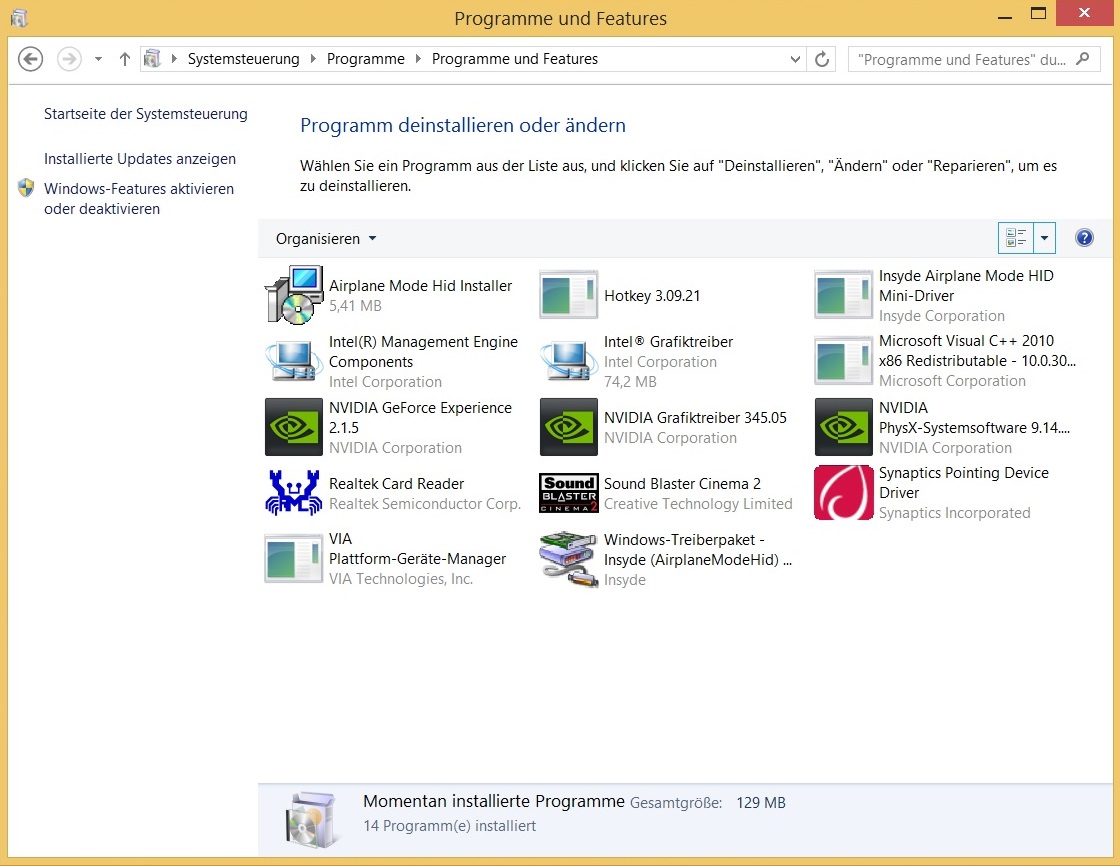Select Windows-Treiberpaket Insyde entry text
Image resolution: width=1120 pixels, height=866 pixels.
(698, 549)
